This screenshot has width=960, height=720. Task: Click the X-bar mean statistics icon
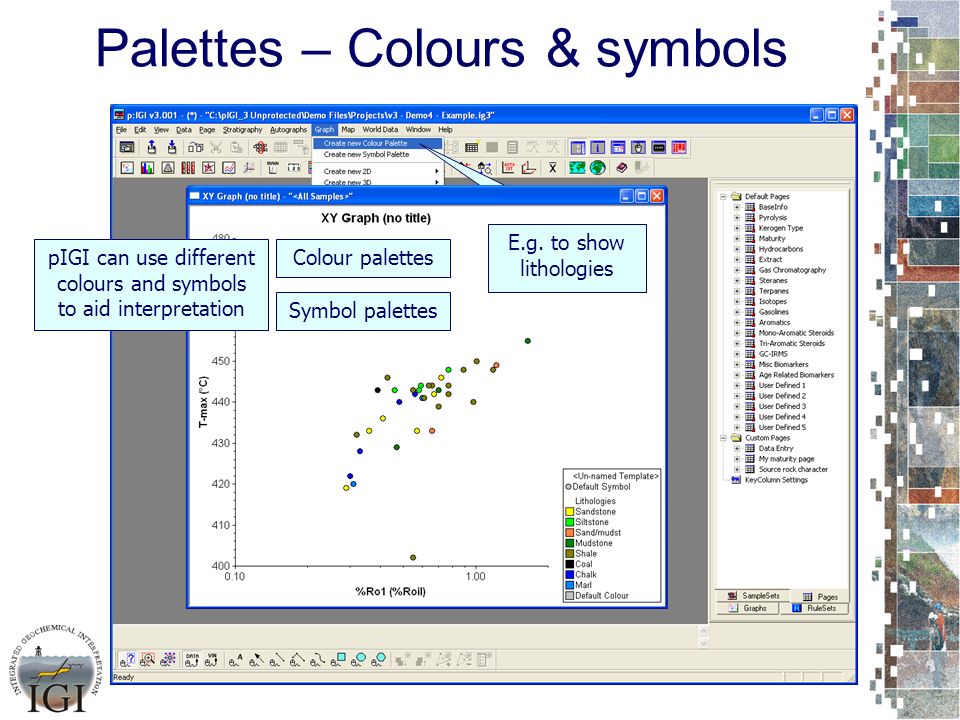click(552, 168)
